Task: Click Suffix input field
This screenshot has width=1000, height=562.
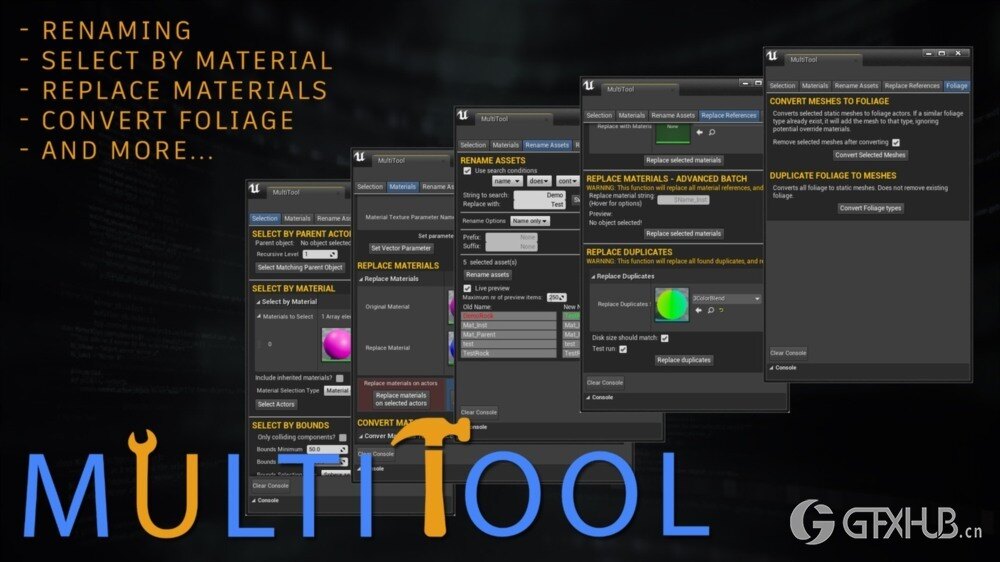Action: [511, 246]
